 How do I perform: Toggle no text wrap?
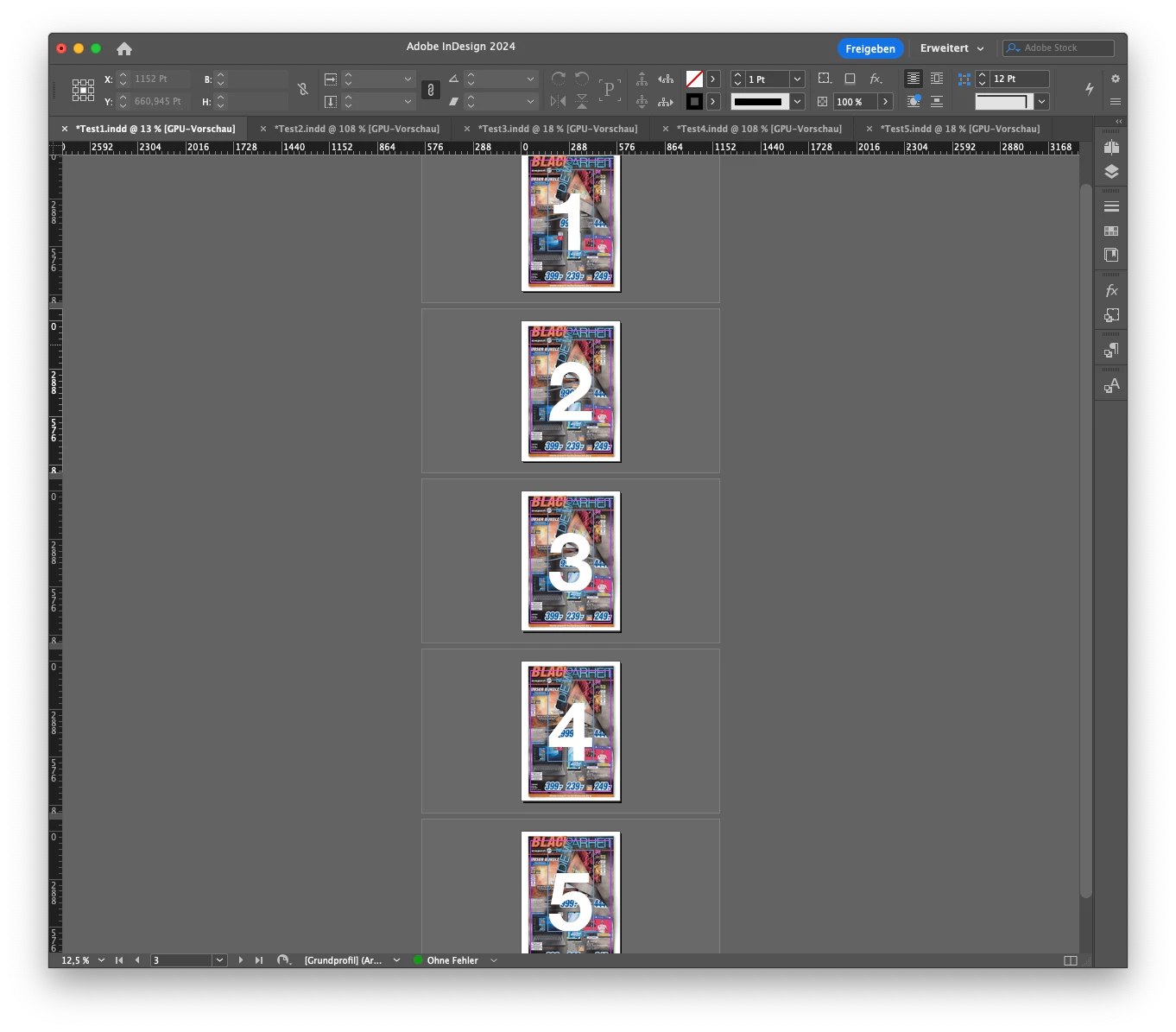click(913, 79)
